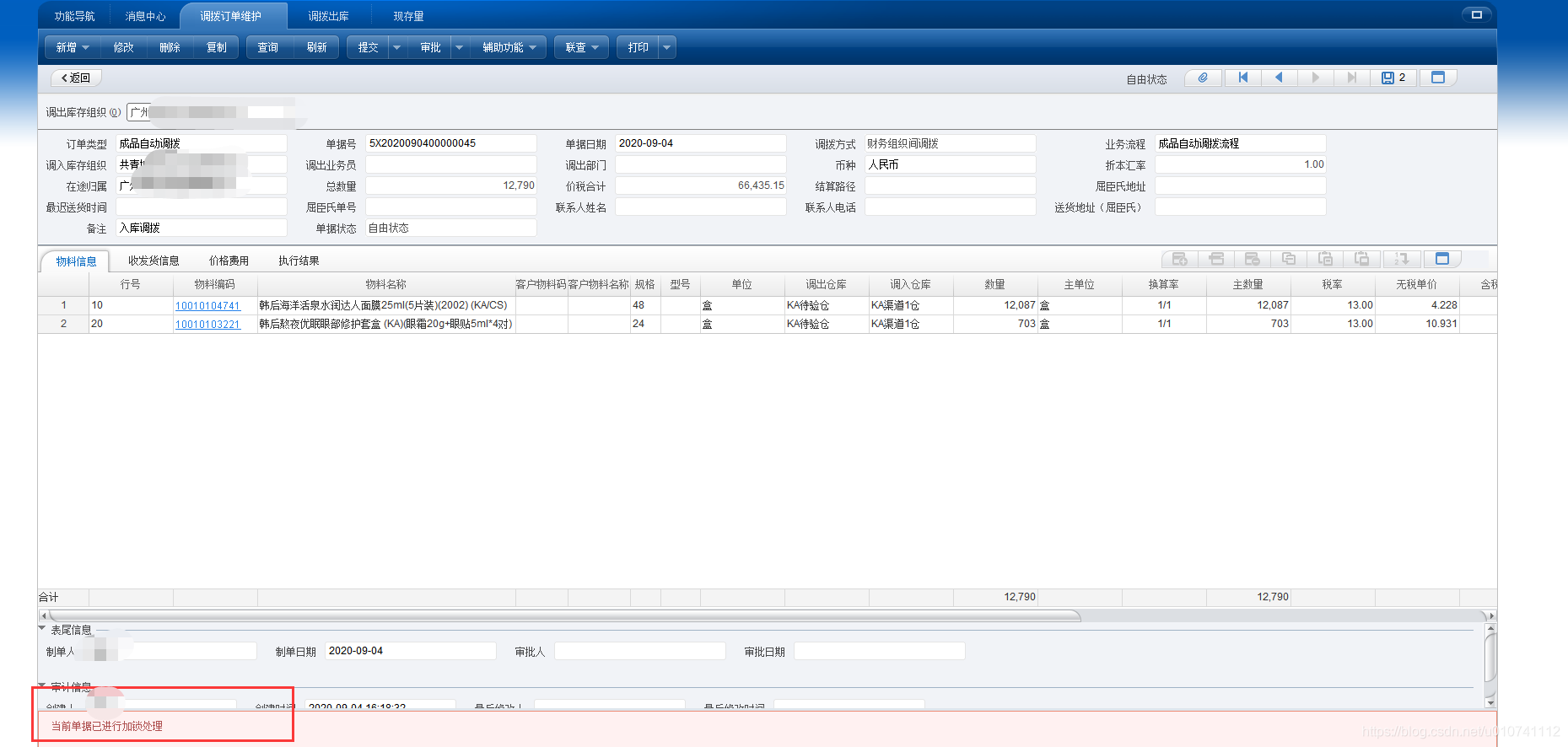
Task: Click the 币种 field 人民币
Action: (x=951, y=164)
